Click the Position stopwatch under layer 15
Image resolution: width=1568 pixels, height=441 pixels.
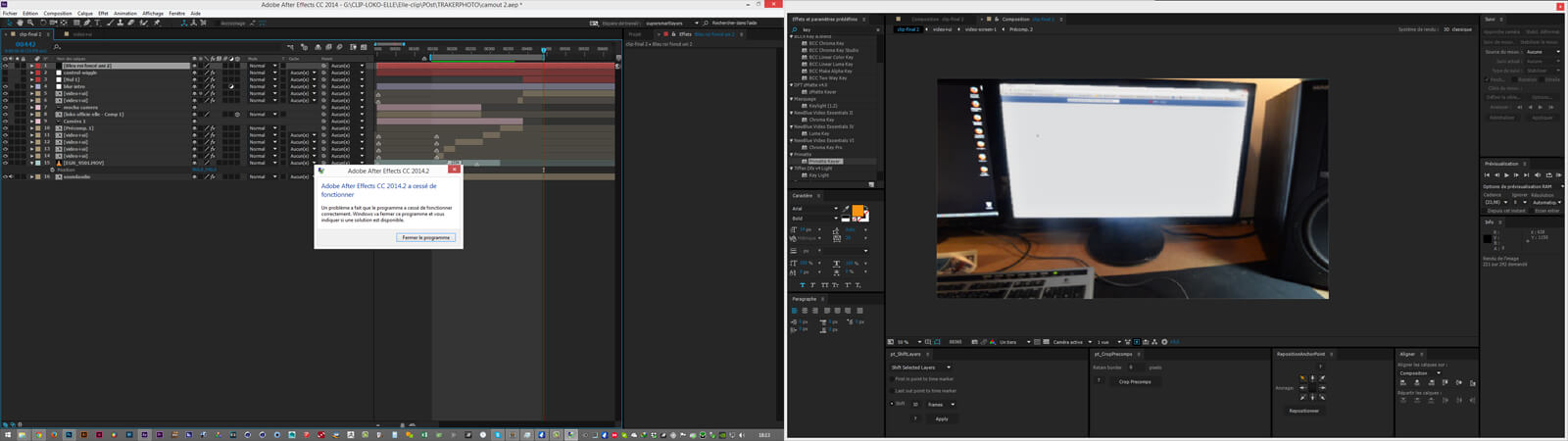(x=52, y=170)
